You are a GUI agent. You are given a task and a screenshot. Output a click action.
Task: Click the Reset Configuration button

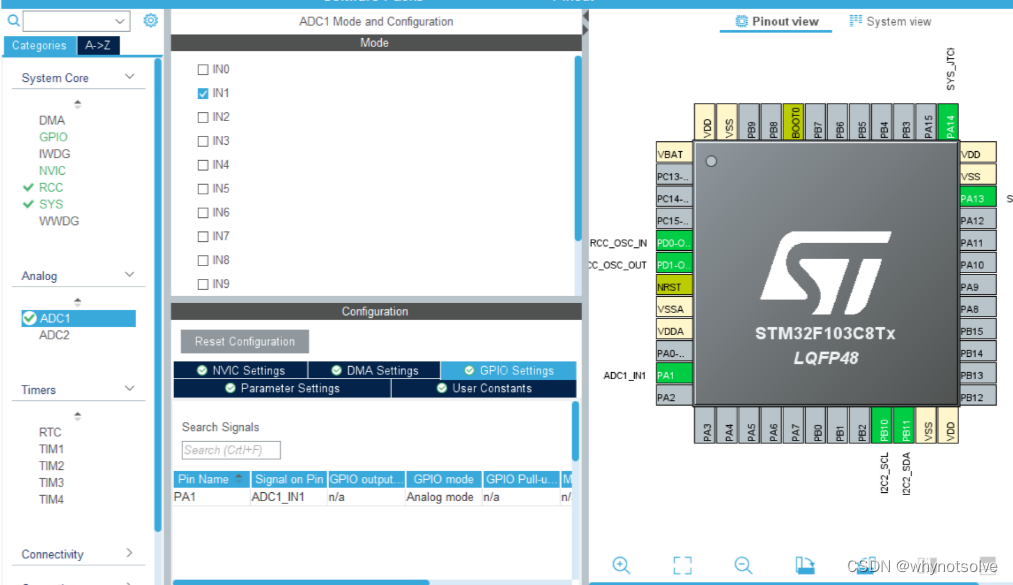tap(245, 342)
